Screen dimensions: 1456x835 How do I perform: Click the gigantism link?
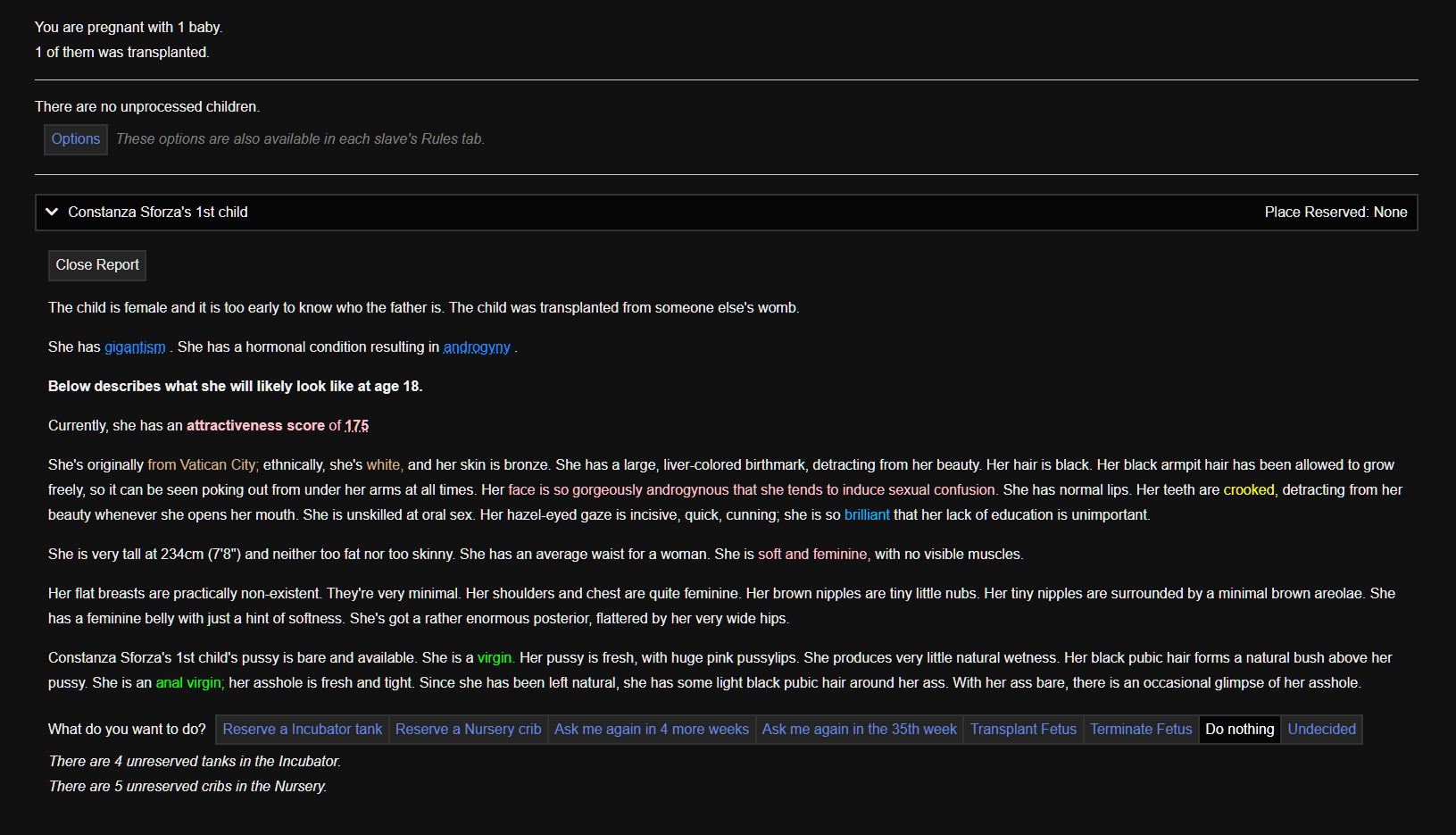coord(135,347)
